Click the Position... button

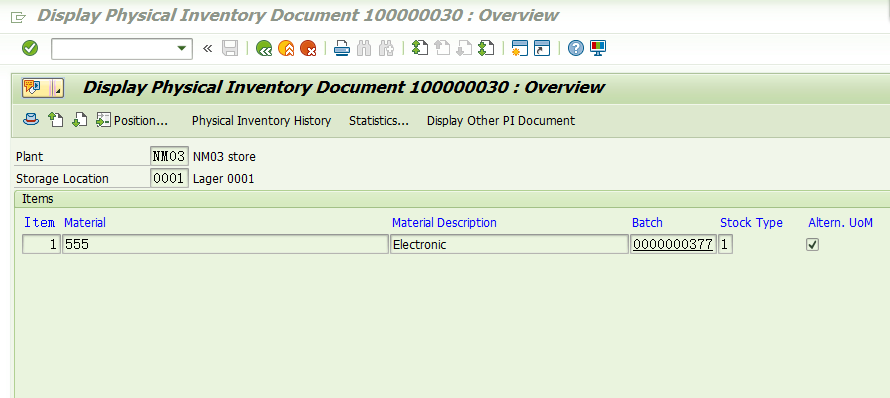[132, 120]
